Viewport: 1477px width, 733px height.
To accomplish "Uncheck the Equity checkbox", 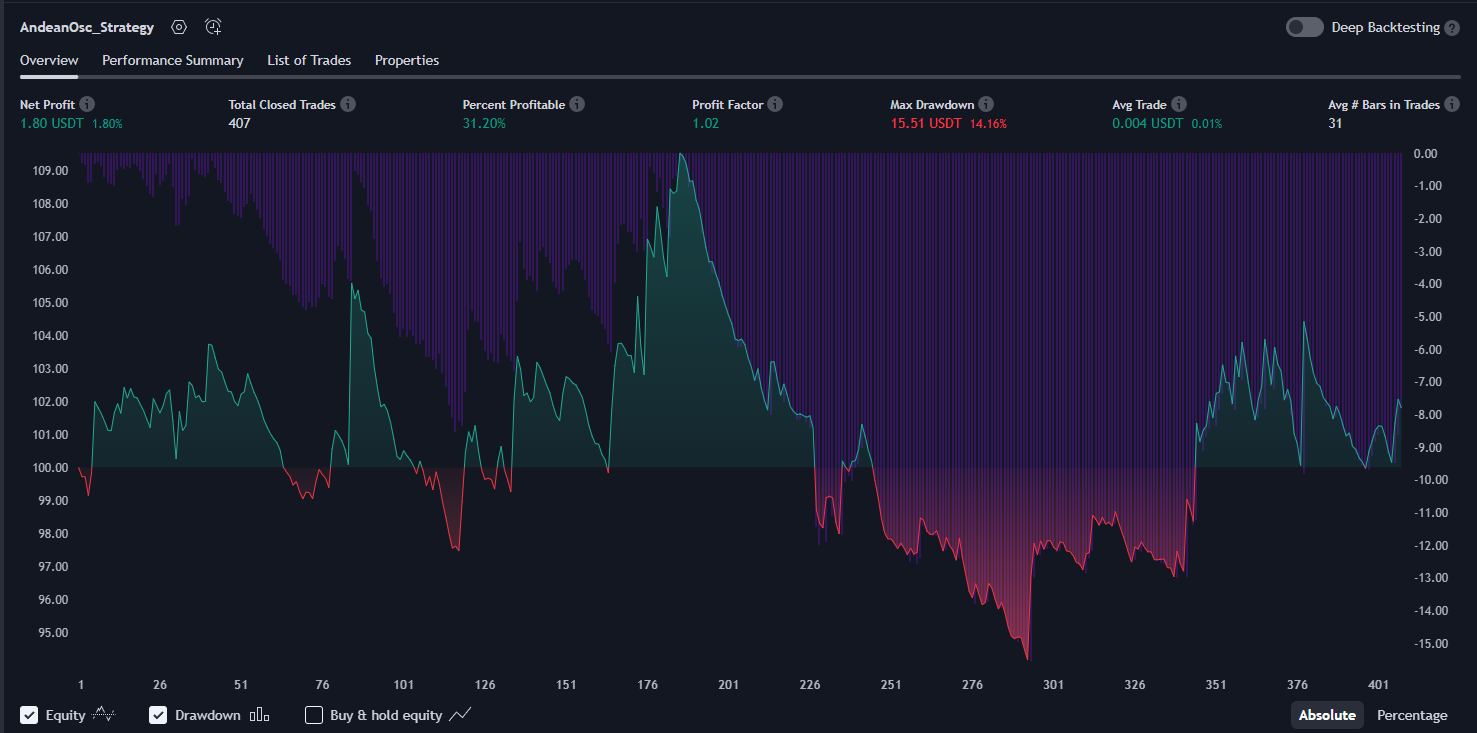I will [29, 715].
